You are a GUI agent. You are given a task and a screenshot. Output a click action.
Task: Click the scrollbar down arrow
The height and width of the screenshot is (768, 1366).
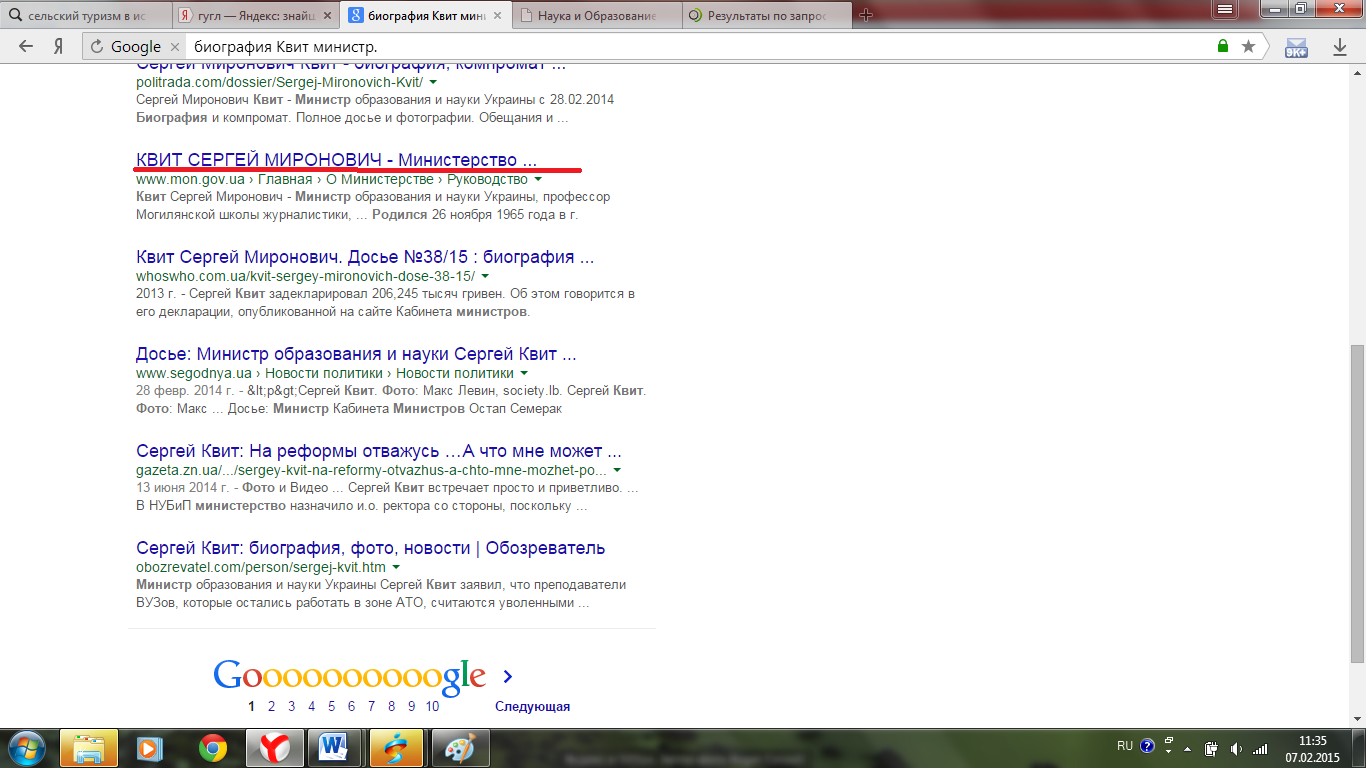1357,718
